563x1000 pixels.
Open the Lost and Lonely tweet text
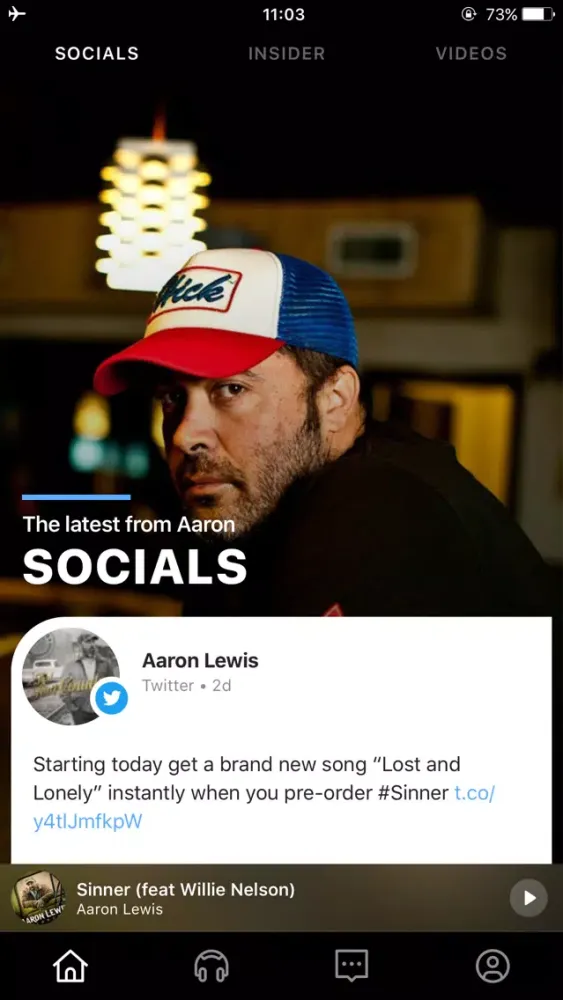(x=265, y=793)
